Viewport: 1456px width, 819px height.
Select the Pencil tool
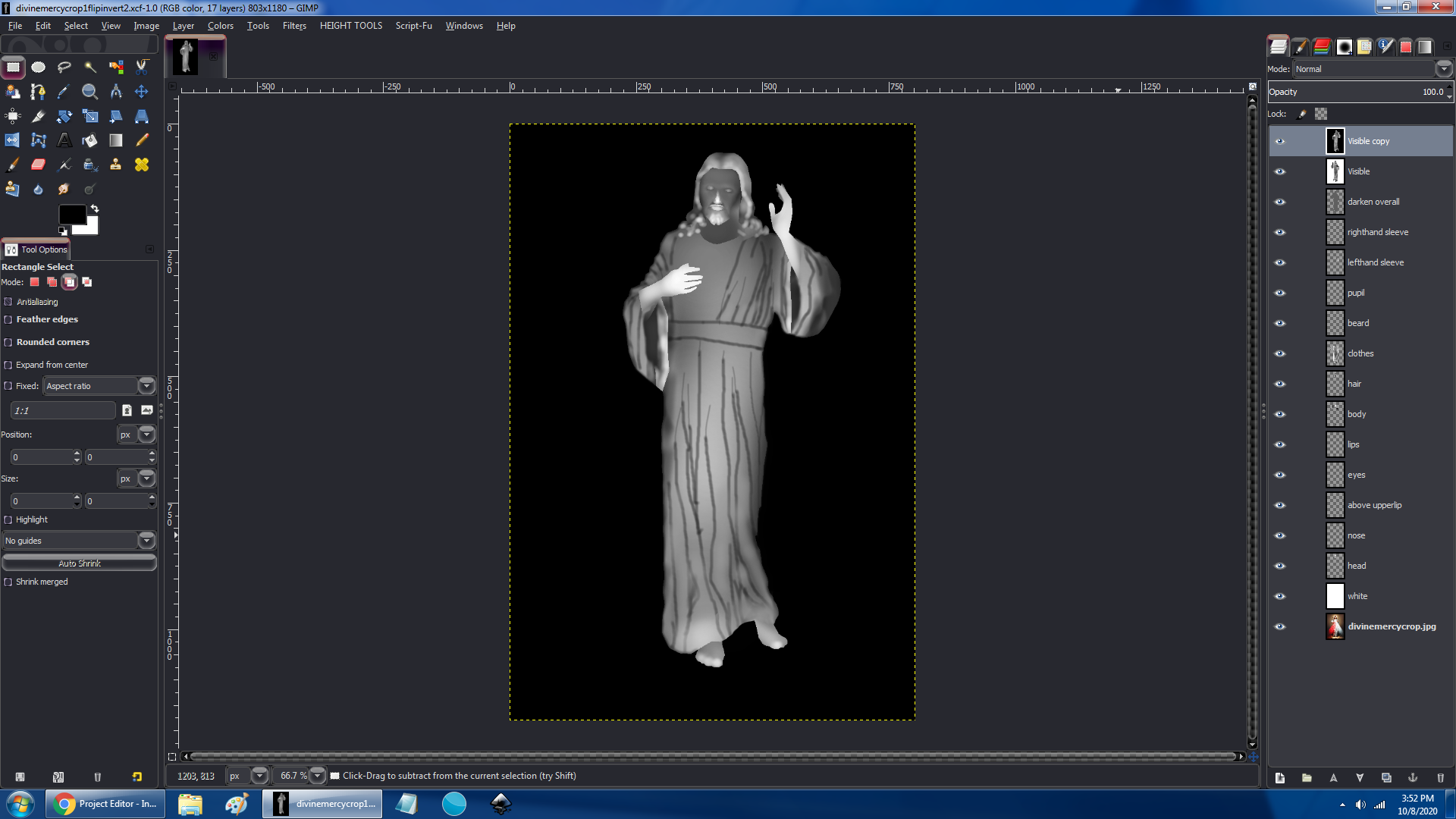point(142,140)
